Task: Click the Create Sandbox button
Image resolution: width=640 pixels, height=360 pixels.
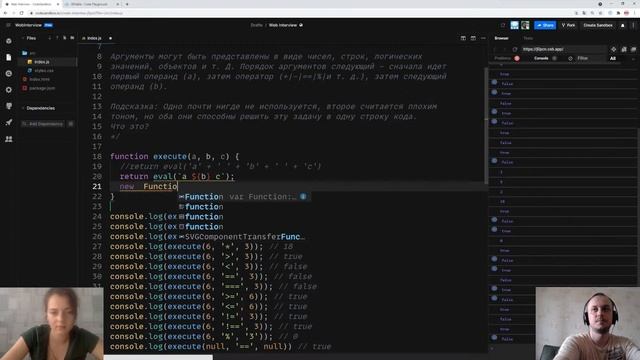Action: 598,25
